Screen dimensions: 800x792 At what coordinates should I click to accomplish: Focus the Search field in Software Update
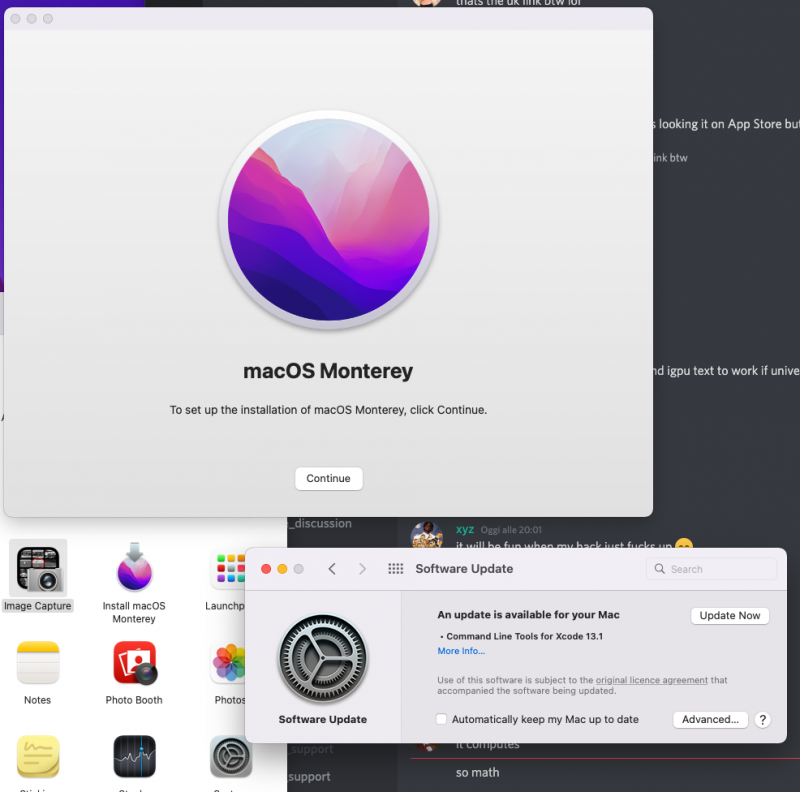pos(711,568)
